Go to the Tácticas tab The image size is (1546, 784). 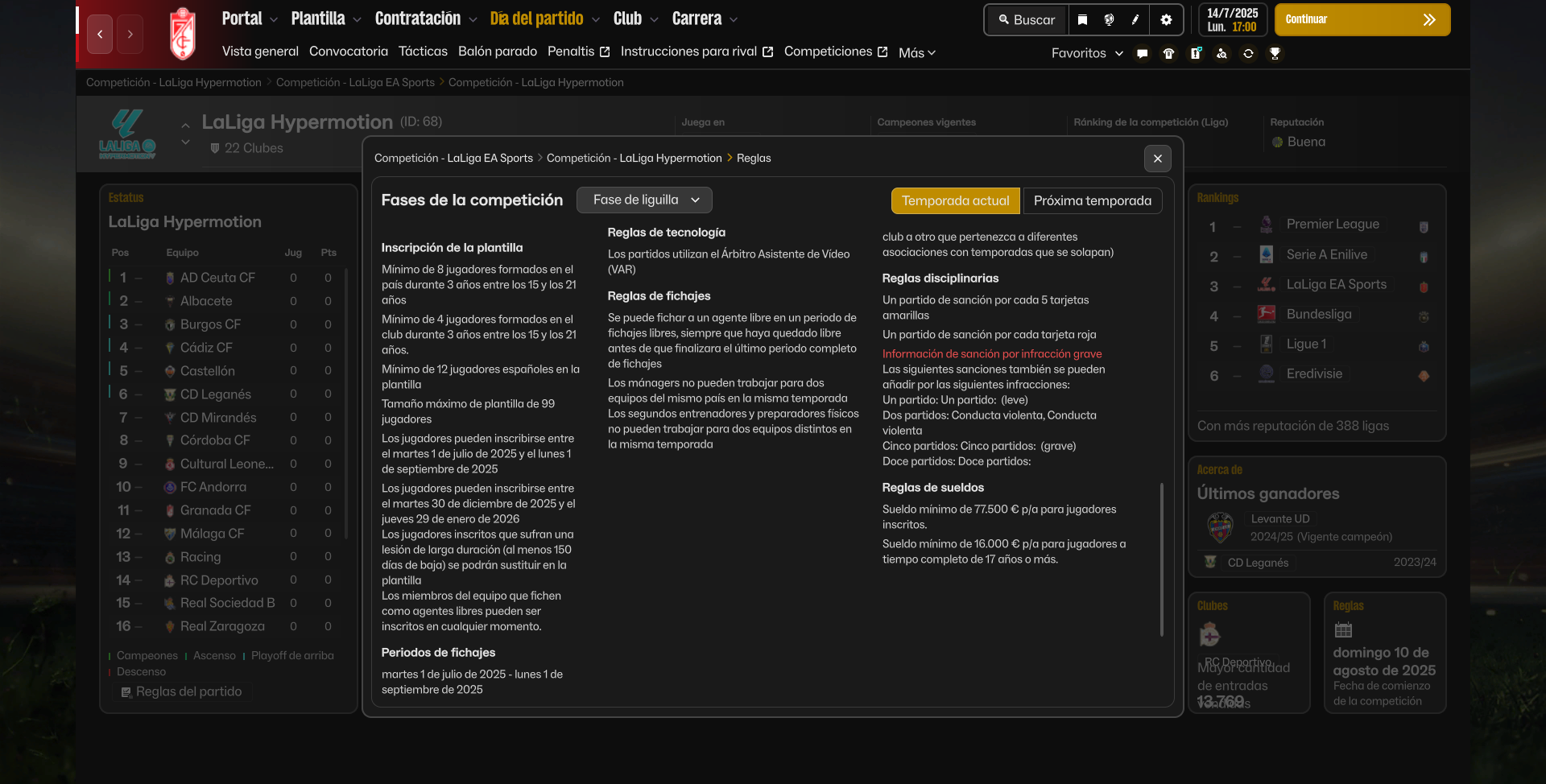point(423,52)
